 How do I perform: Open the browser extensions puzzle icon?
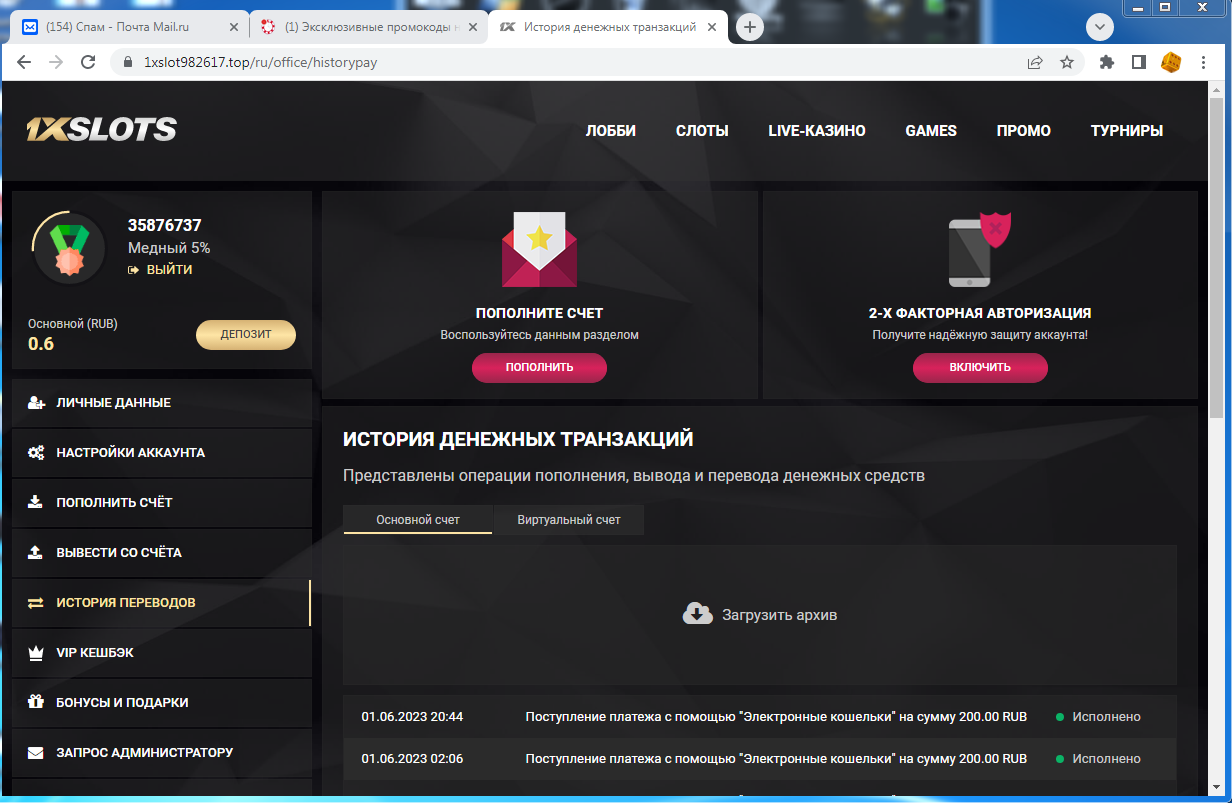tap(1106, 62)
